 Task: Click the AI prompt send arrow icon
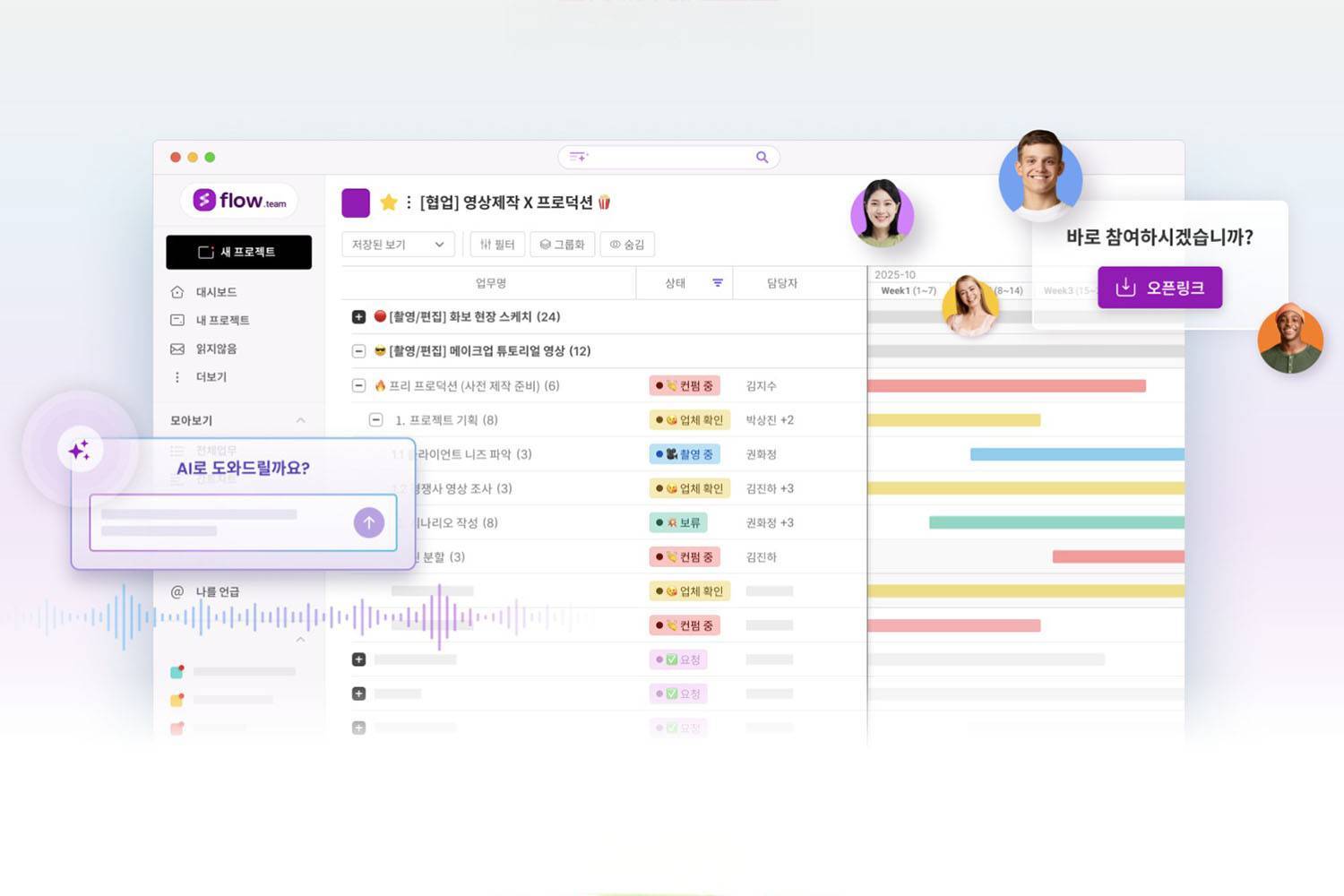(368, 522)
